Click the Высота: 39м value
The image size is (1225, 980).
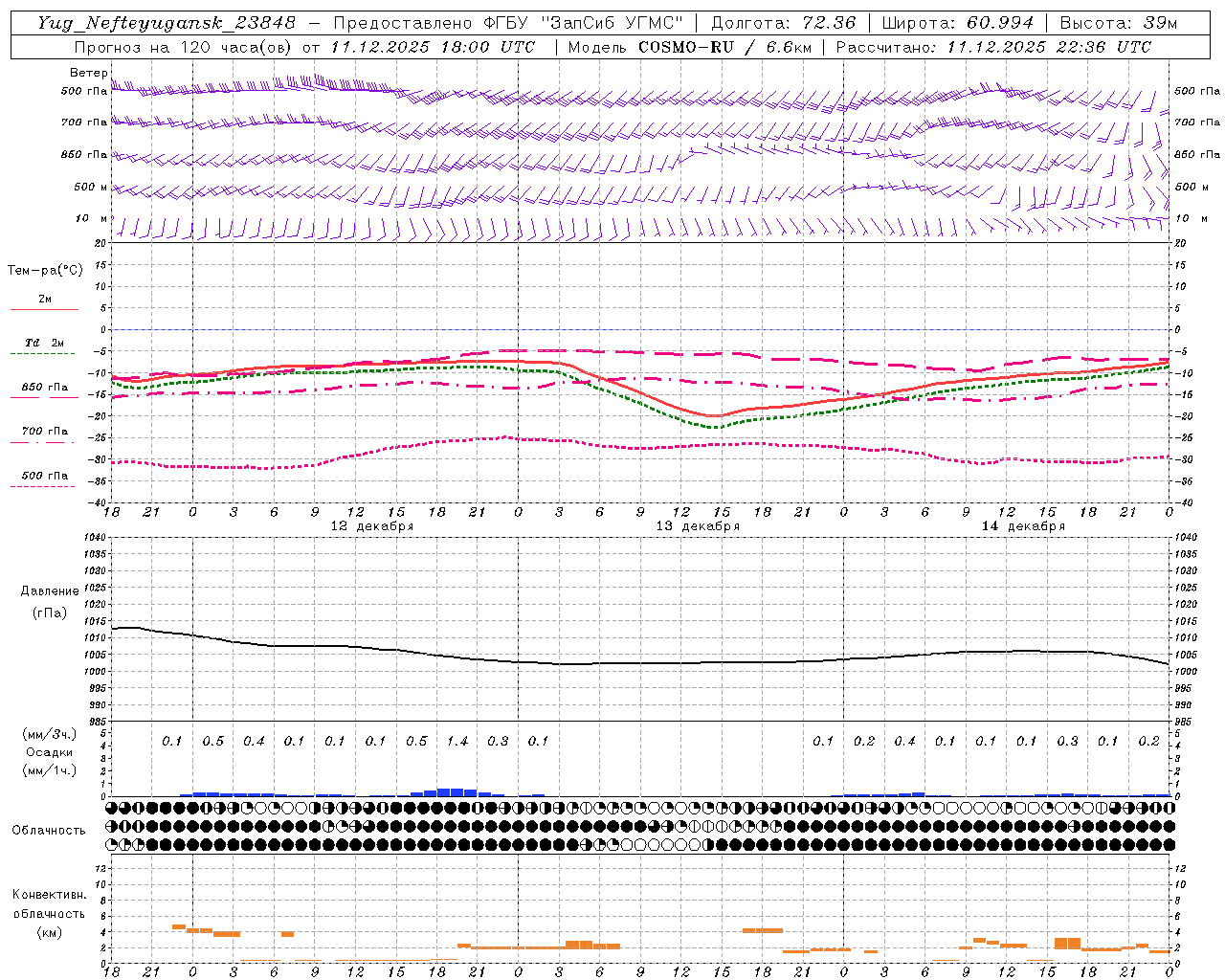click(x=1118, y=23)
